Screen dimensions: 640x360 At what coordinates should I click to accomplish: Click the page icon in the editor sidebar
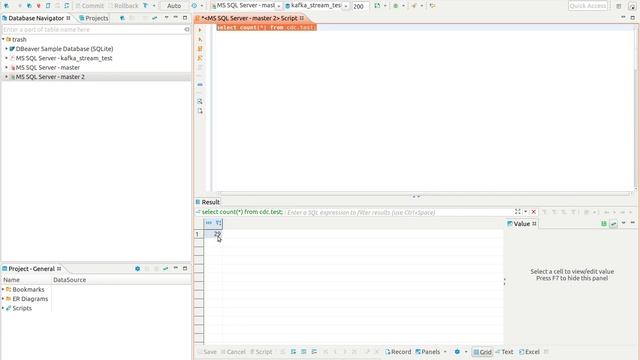[200, 111]
